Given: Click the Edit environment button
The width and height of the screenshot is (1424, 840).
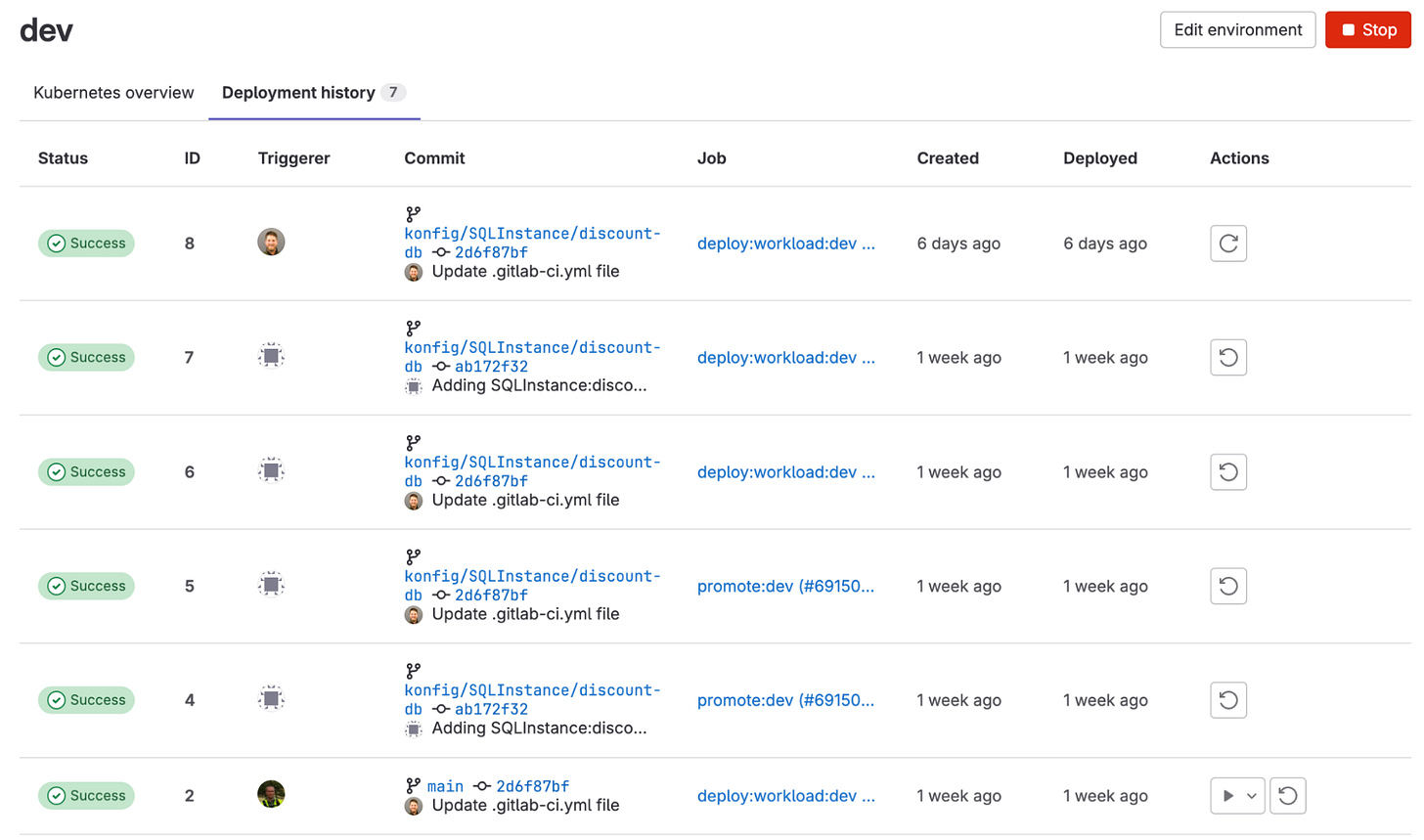Looking at the screenshot, I should pyautogui.click(x=1237, y=30).
